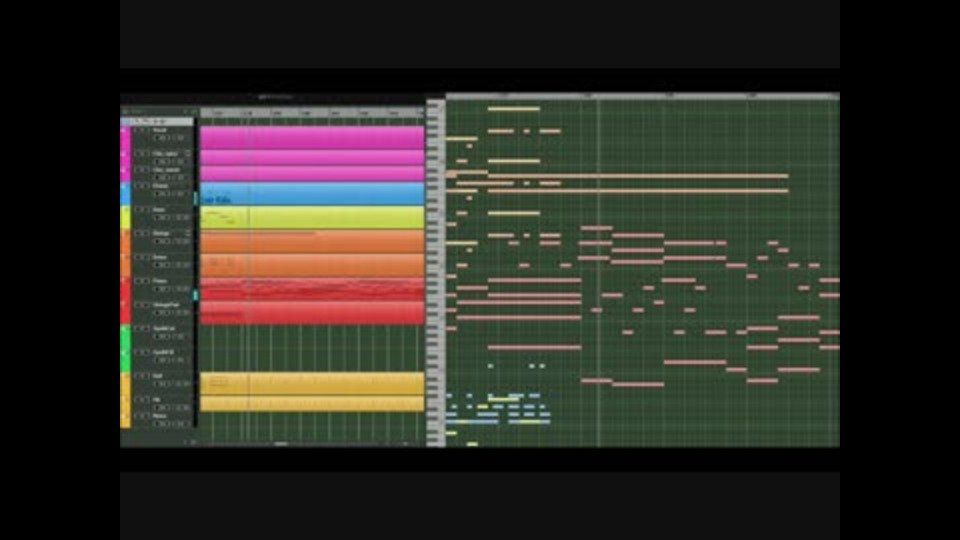The image size is (960, 540).
Task: Select the top magenta vocal track clip
Action: 312,138
